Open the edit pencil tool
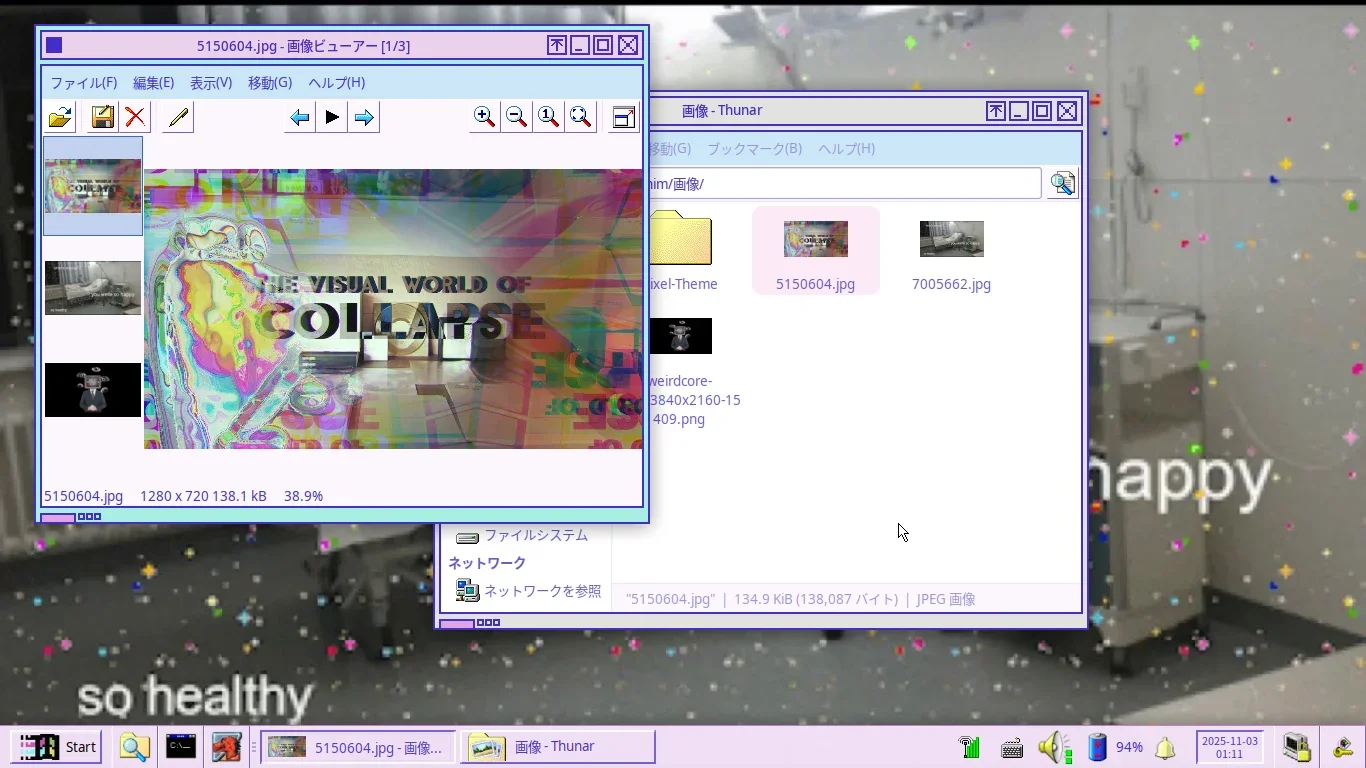The image size is (1366, 768). [x=178, y=118]
